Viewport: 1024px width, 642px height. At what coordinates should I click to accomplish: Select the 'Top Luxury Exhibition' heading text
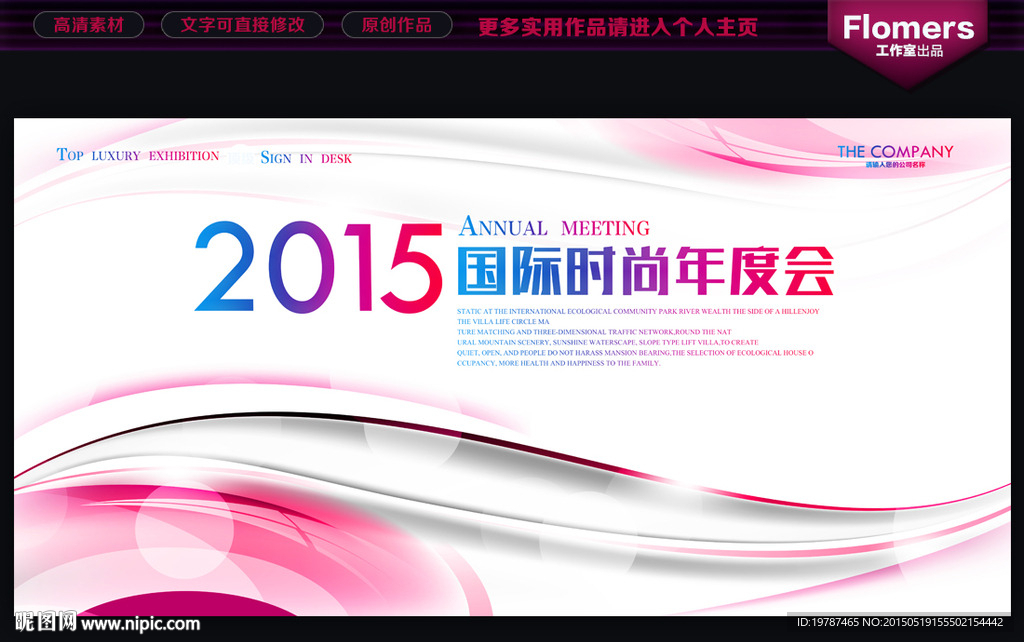click(138, 155)
